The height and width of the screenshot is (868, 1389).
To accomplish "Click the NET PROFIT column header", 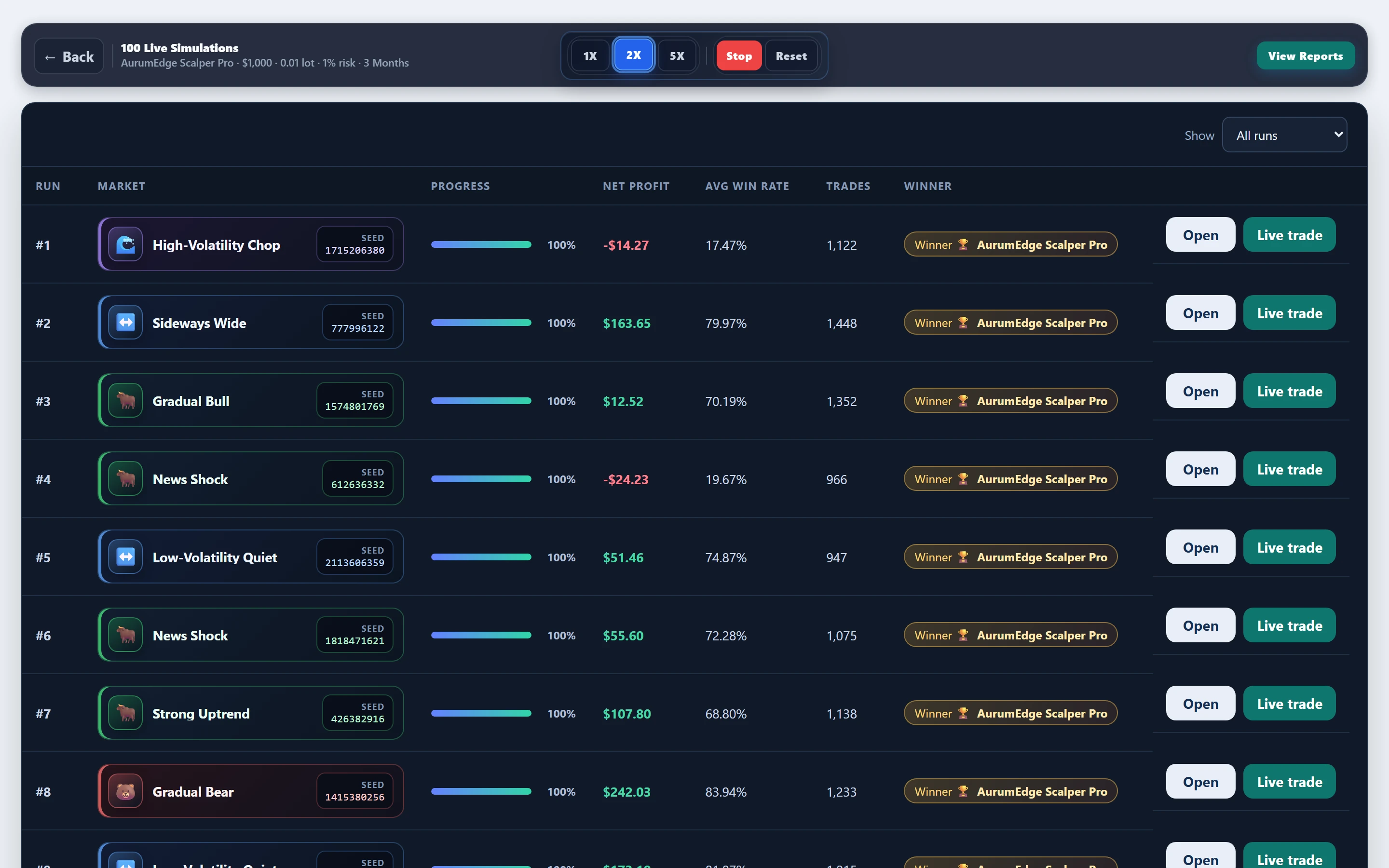I will pos(636,186).
